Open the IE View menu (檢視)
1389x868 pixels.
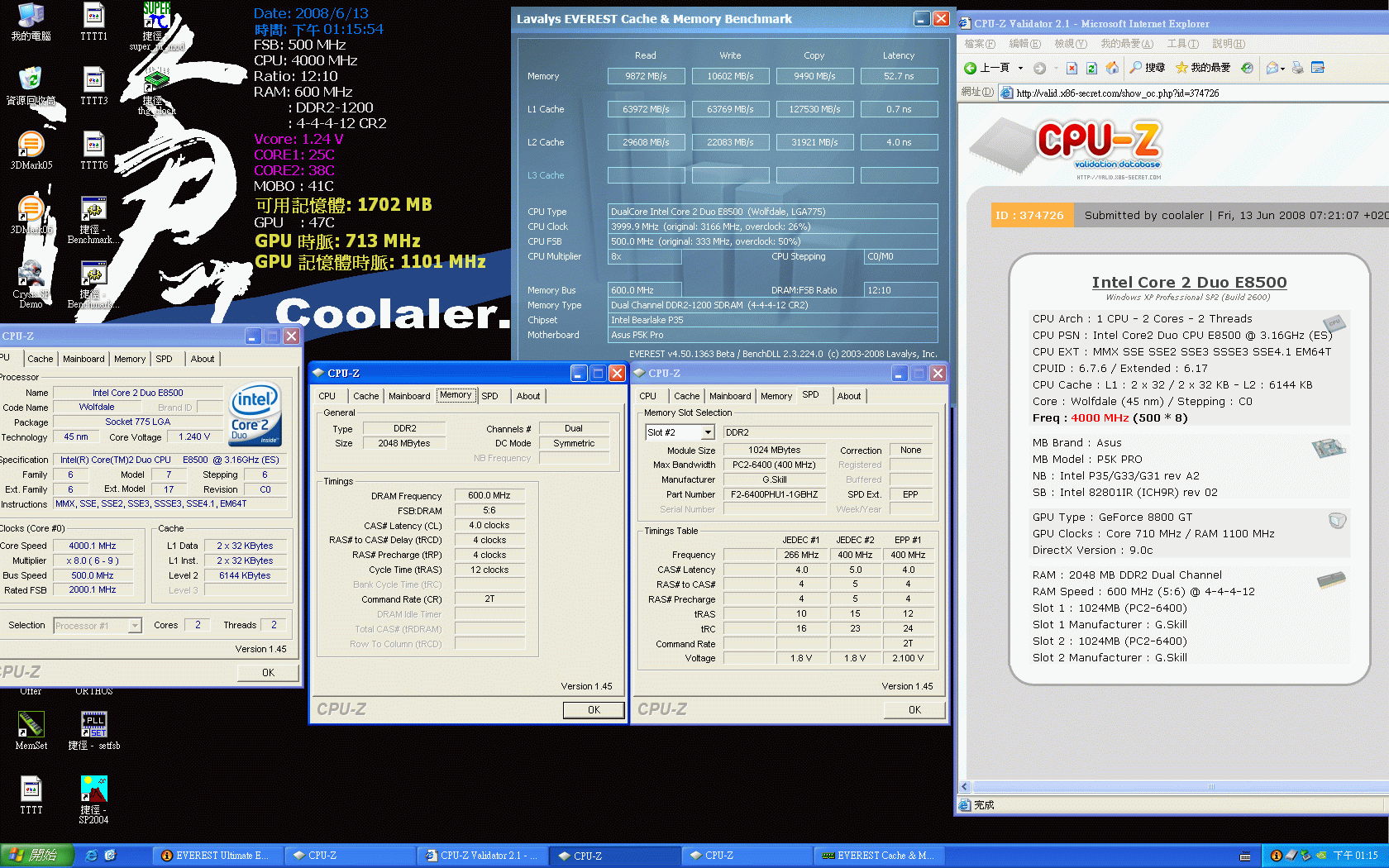click(1069, 44)
